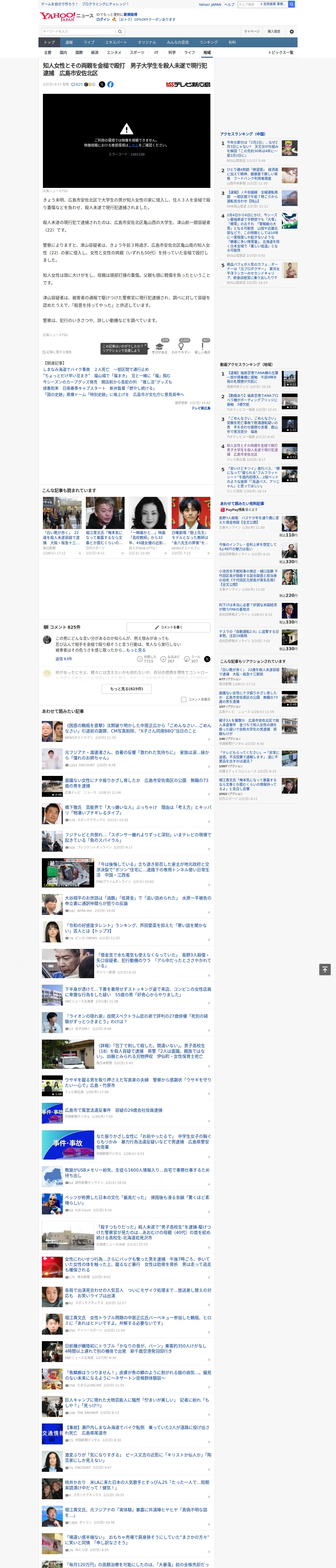Click tssテレビ新広島 provider logo
This screenshot has width=336, height=1568.
coord(188,85)
